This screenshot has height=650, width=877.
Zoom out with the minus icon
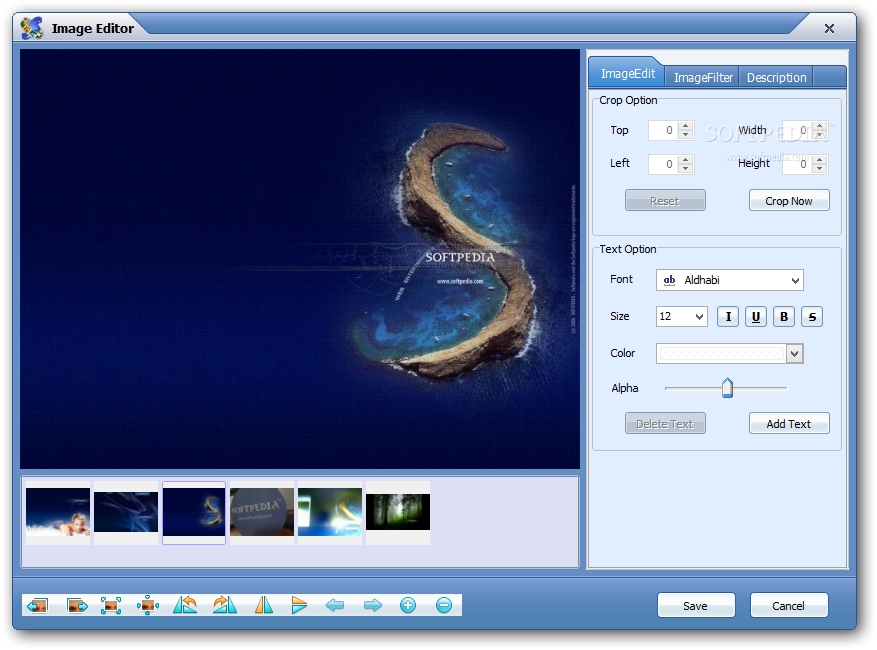[x=444, y=605]
